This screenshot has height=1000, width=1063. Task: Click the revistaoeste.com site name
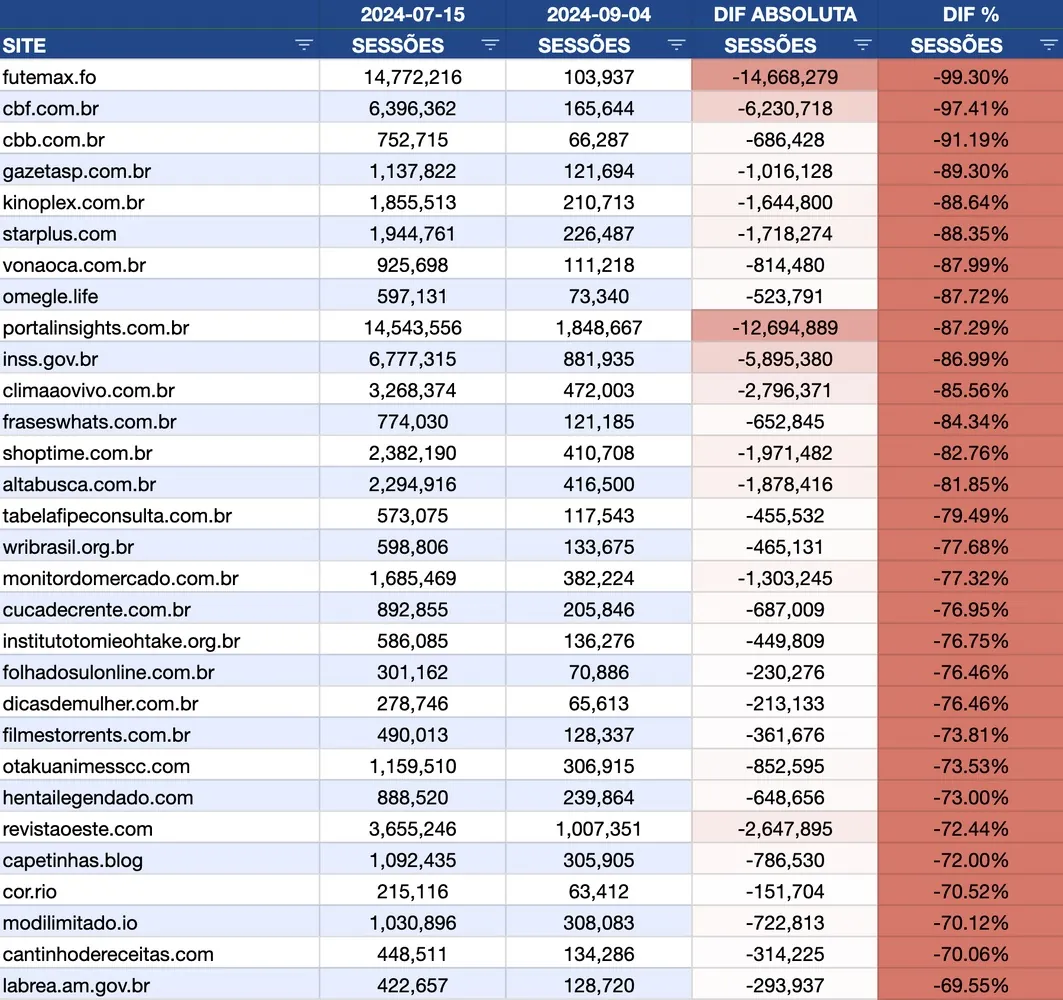tap(70, 828)
